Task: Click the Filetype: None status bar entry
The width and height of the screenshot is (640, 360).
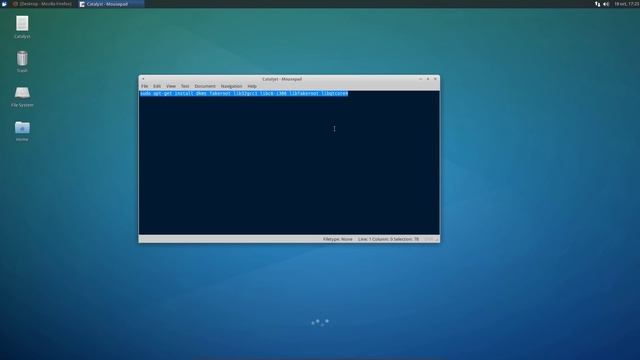Action: [x=338, y=239]
